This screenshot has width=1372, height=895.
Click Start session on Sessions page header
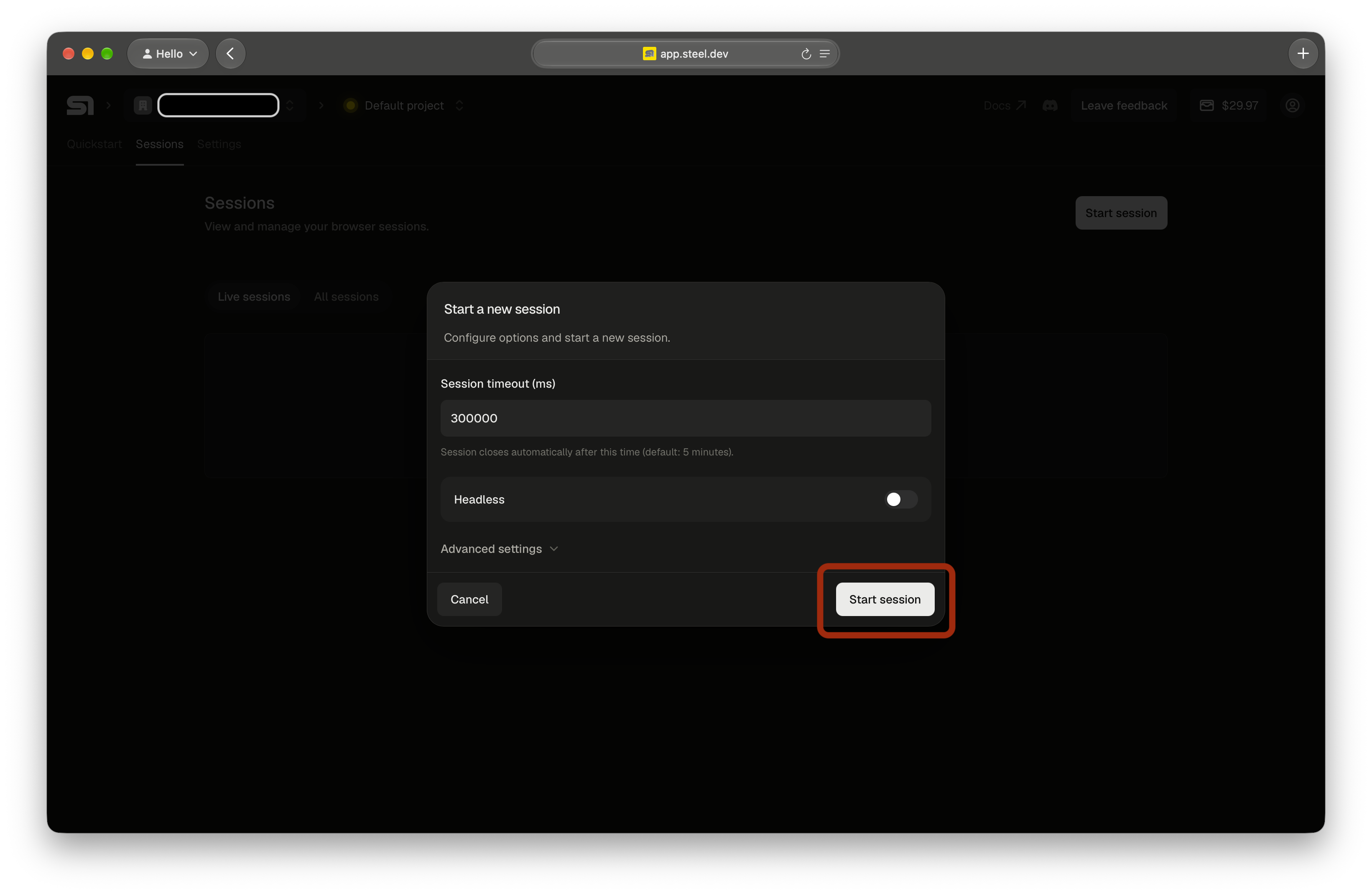[1121, 213]
